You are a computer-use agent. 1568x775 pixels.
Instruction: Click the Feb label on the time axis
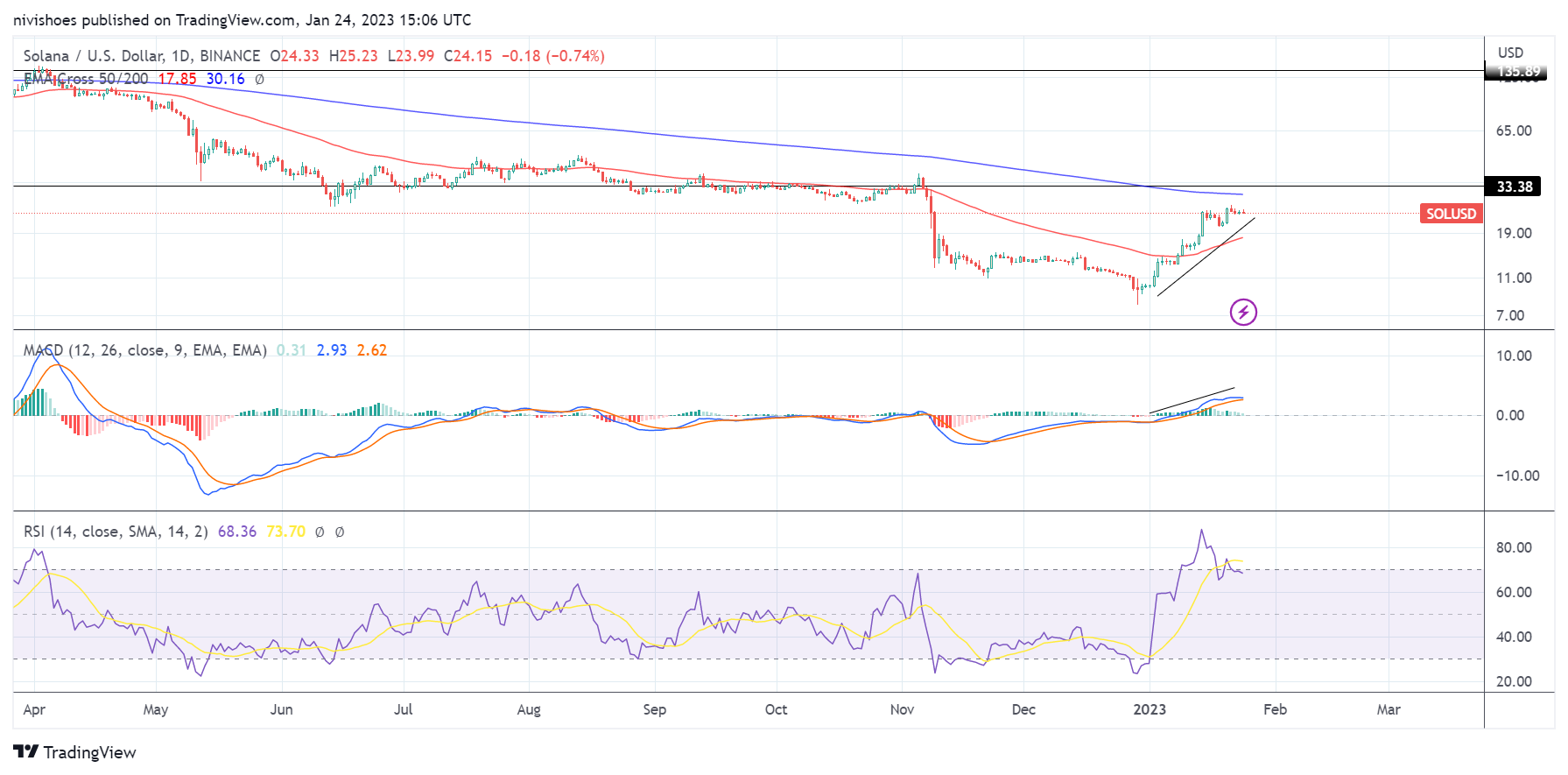point(1275,709)
